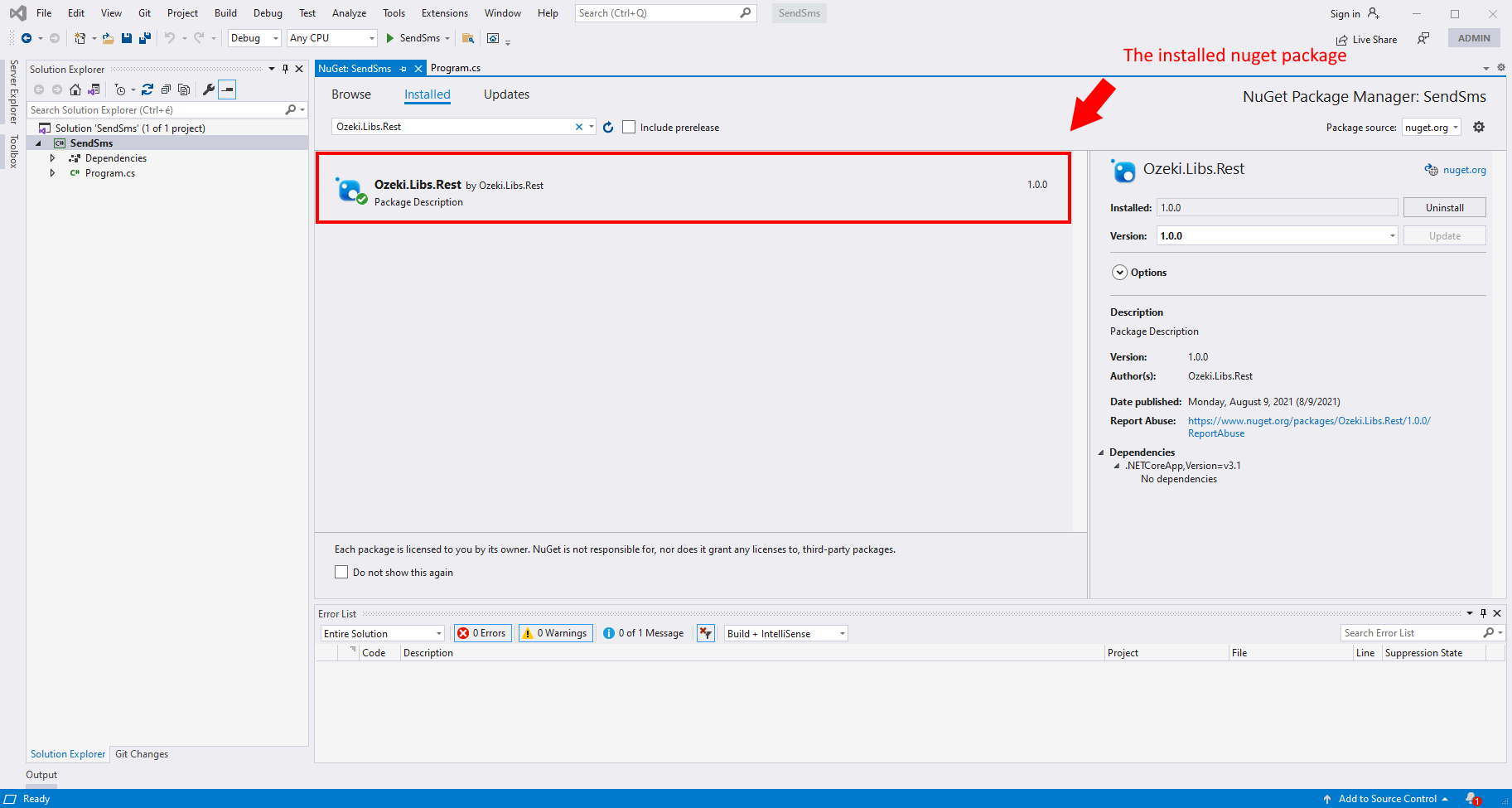Open the Debug configuration dropdown
The image size is (1512, 808).
click(254, 38)
